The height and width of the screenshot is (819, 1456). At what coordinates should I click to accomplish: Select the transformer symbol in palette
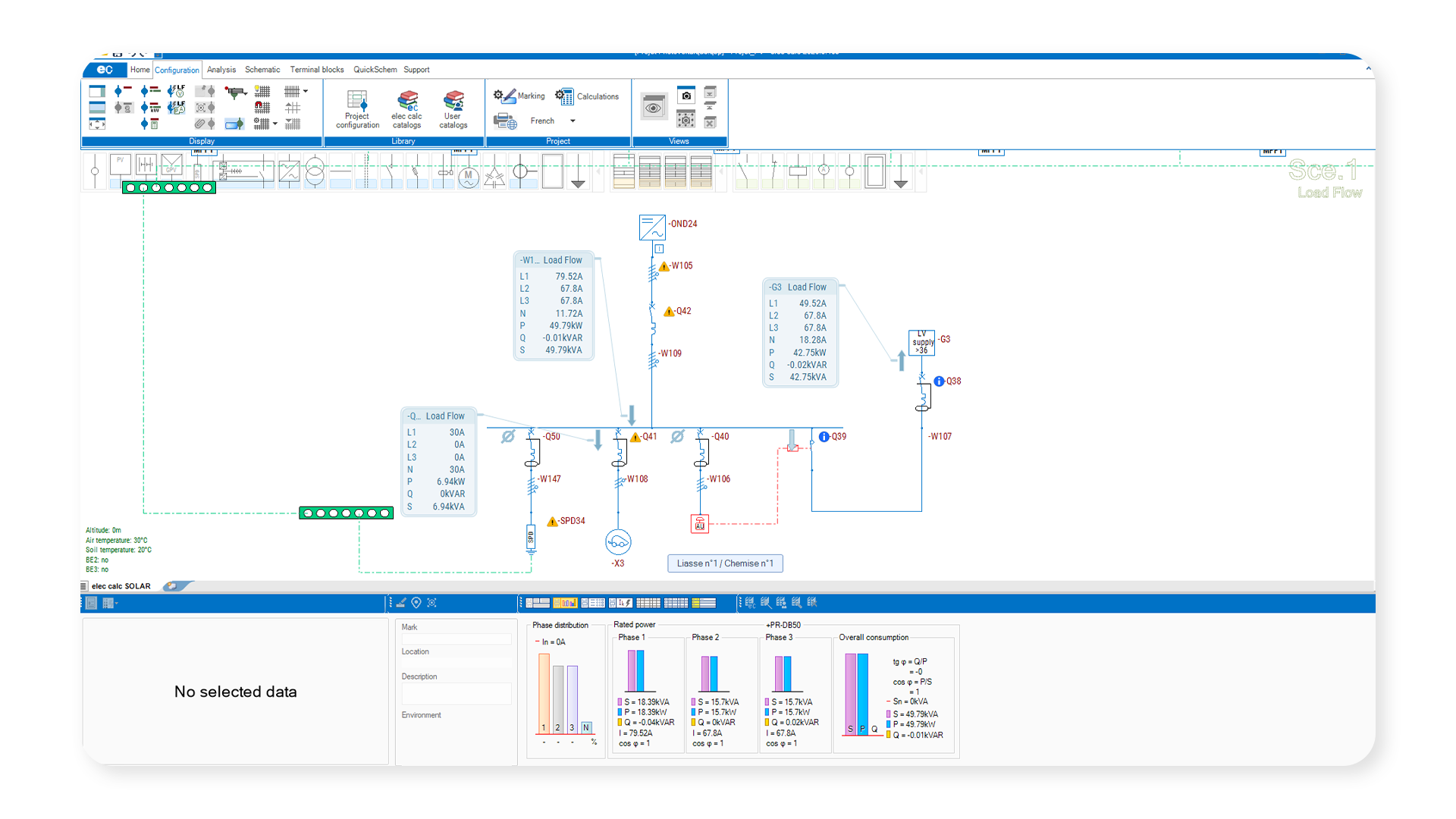[315, 172]
